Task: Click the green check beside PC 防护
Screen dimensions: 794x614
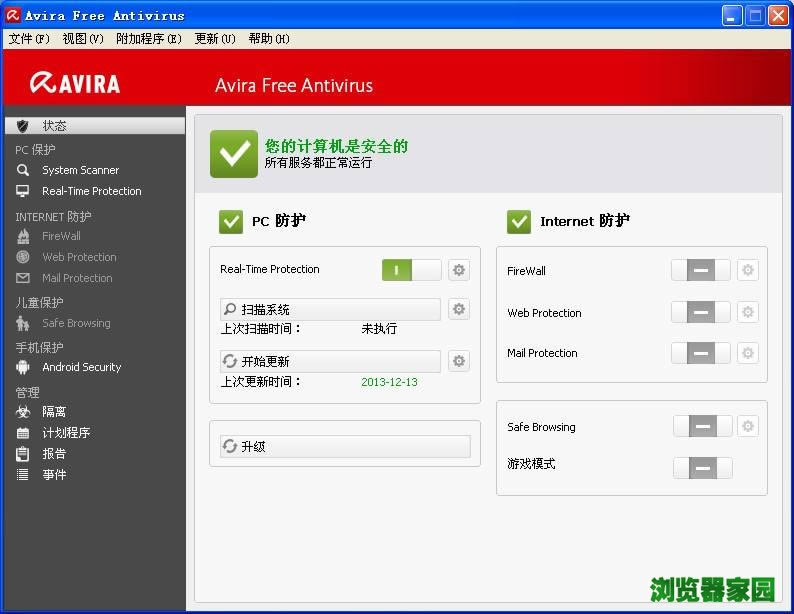Action: [x=231, y=221]
